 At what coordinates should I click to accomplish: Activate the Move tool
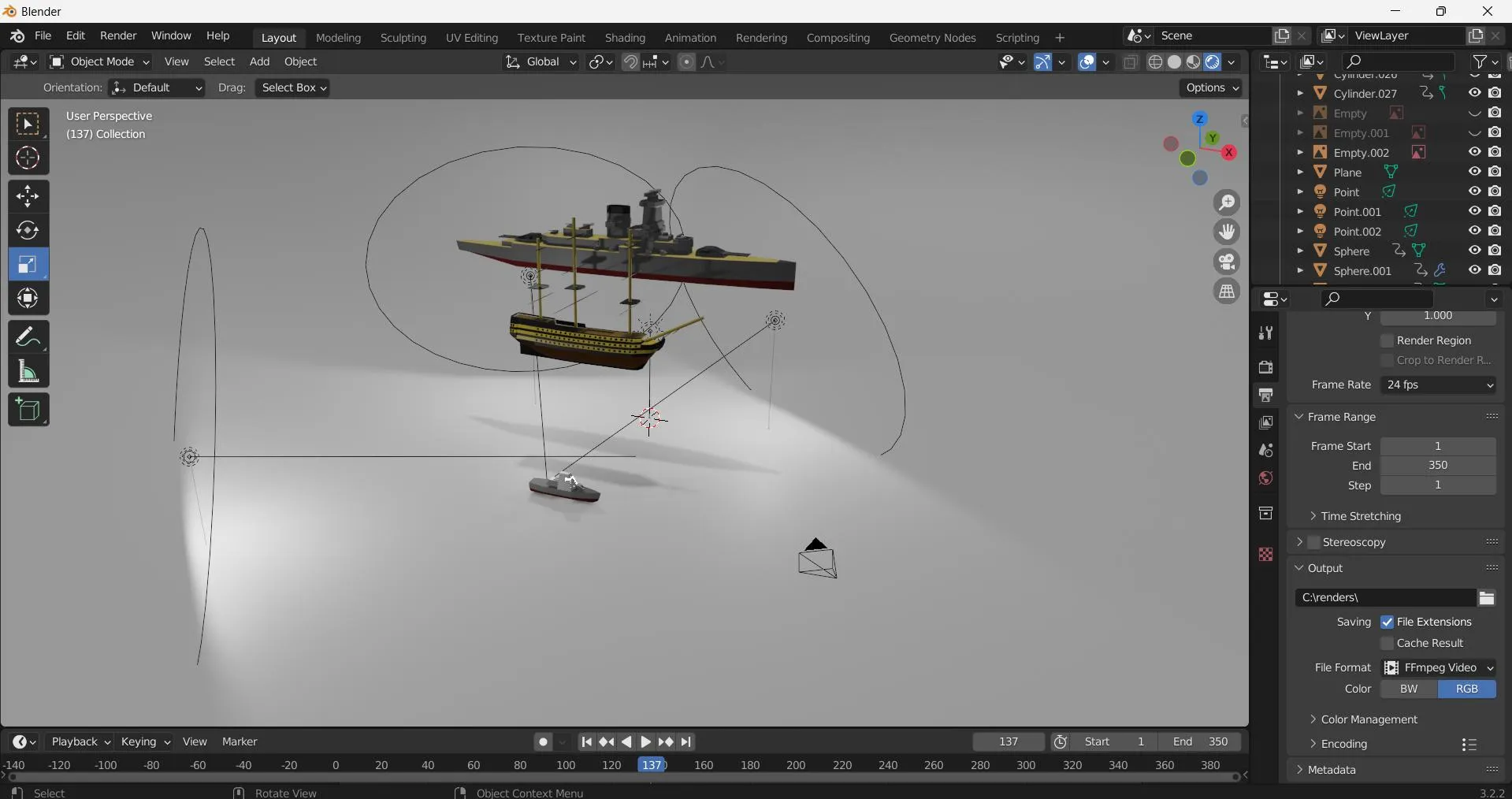click(28, 196)
